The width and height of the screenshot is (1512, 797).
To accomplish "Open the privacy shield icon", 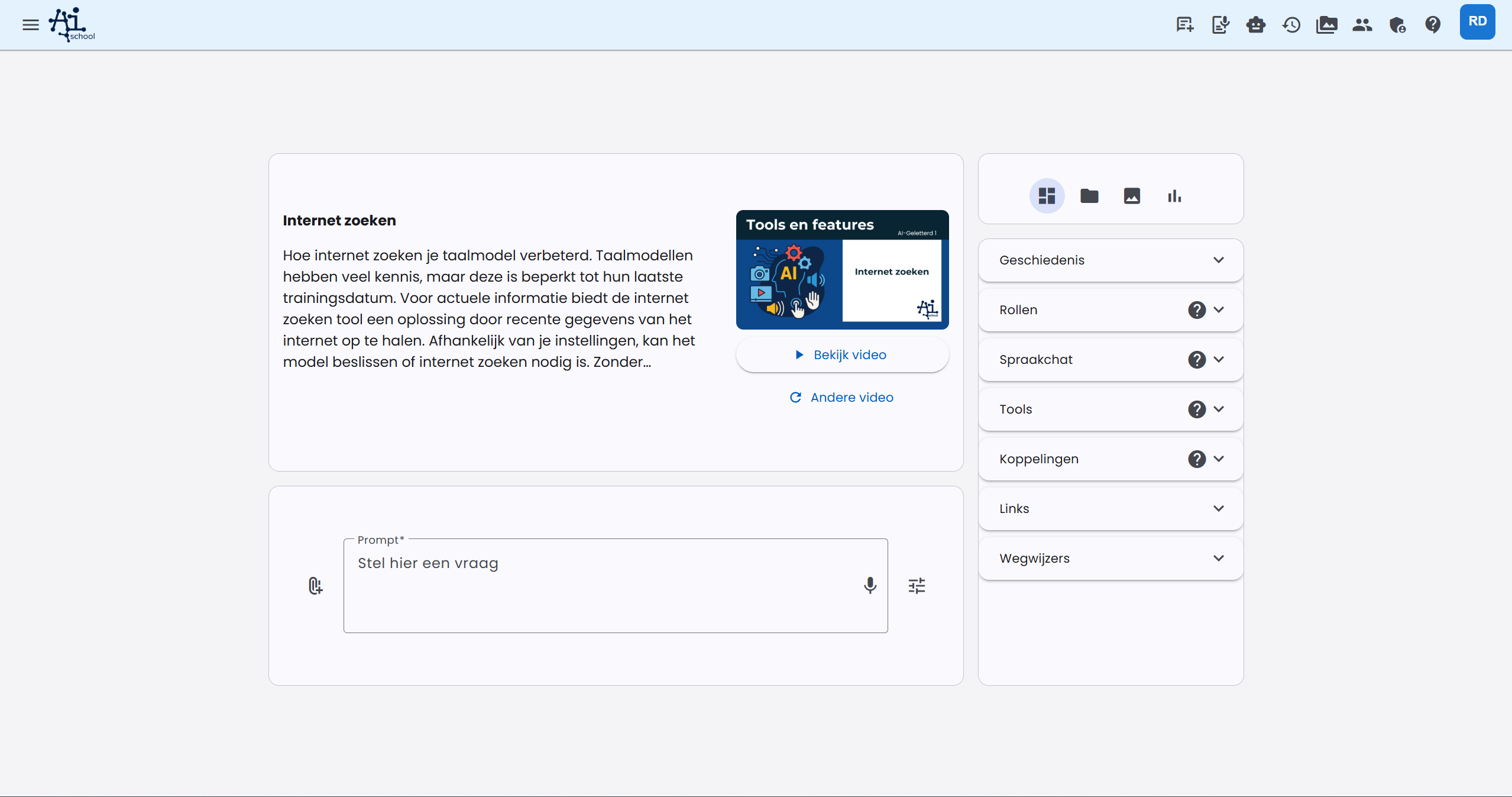I will click(1398, 24).
